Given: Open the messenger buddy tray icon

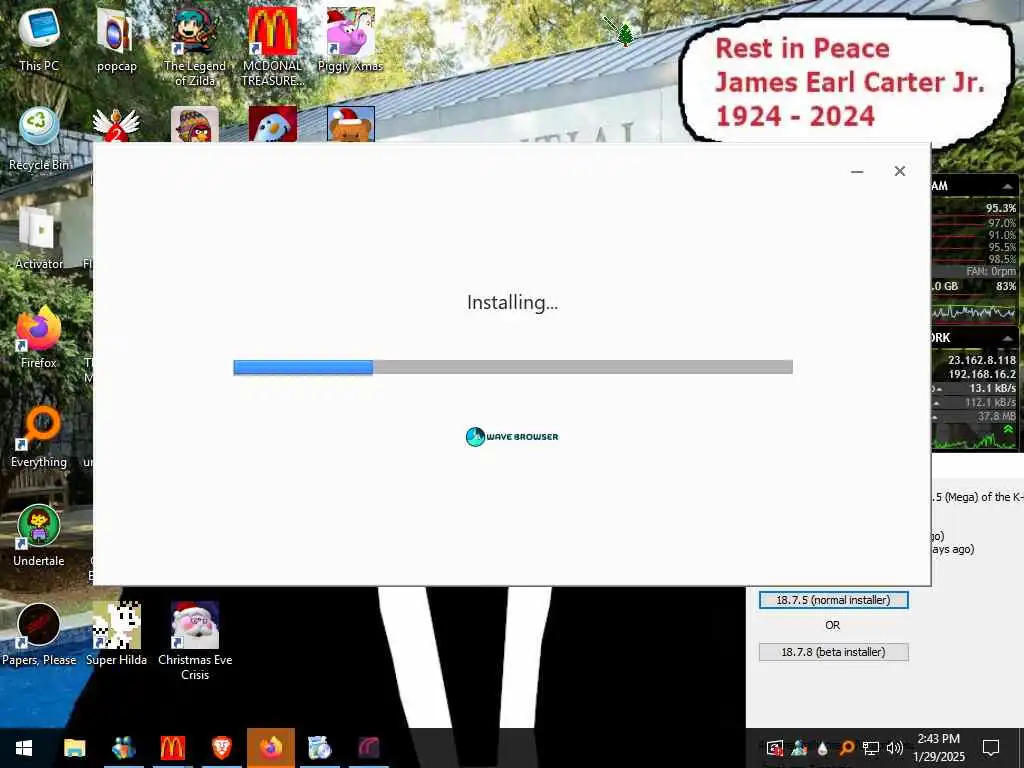Looking at the screenshot, I should [799, 748].
